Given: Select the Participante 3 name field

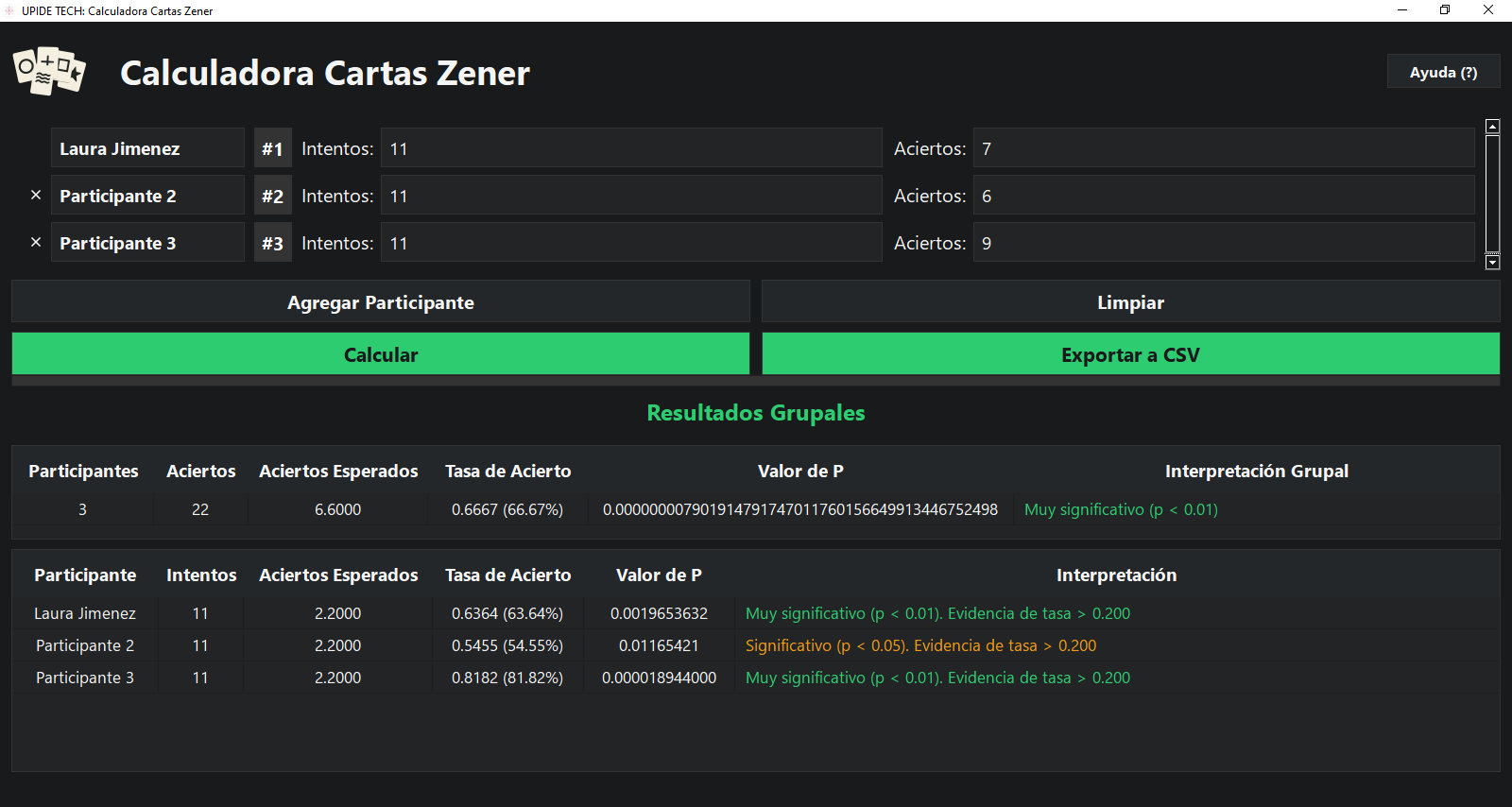Looking at the screenshot, I should [146, 243].
